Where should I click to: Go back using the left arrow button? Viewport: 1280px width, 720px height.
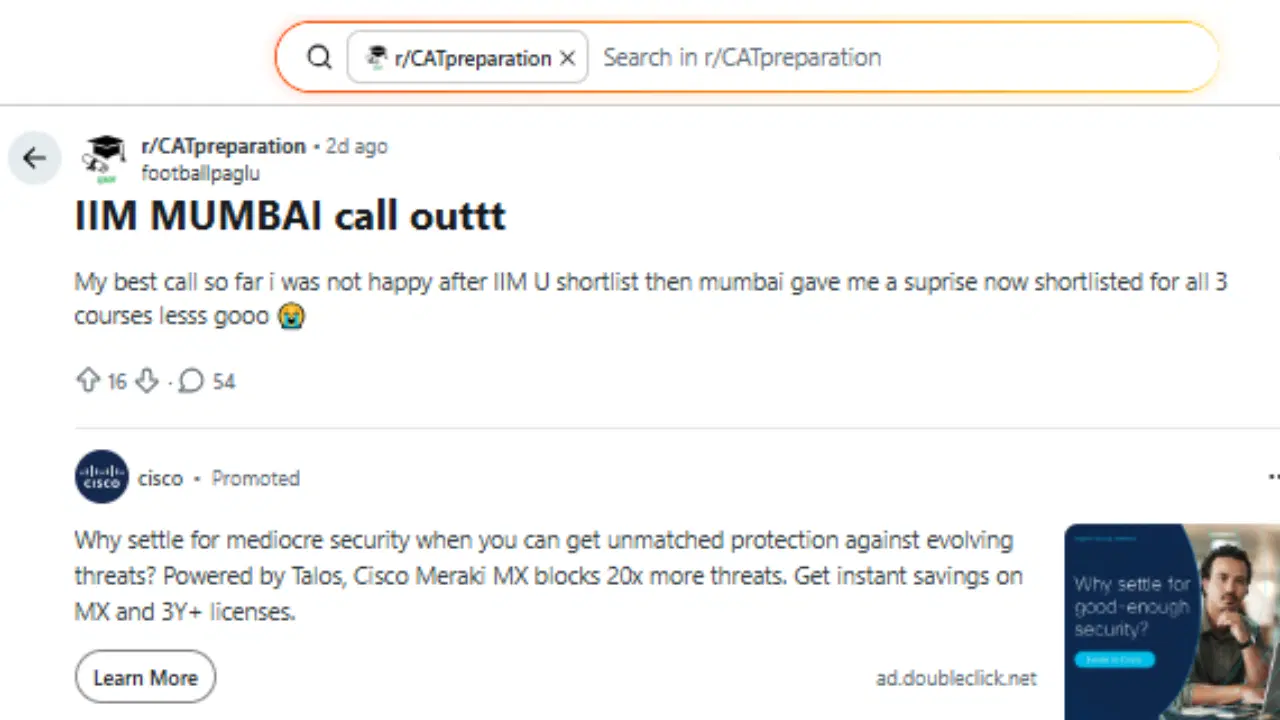35,157
